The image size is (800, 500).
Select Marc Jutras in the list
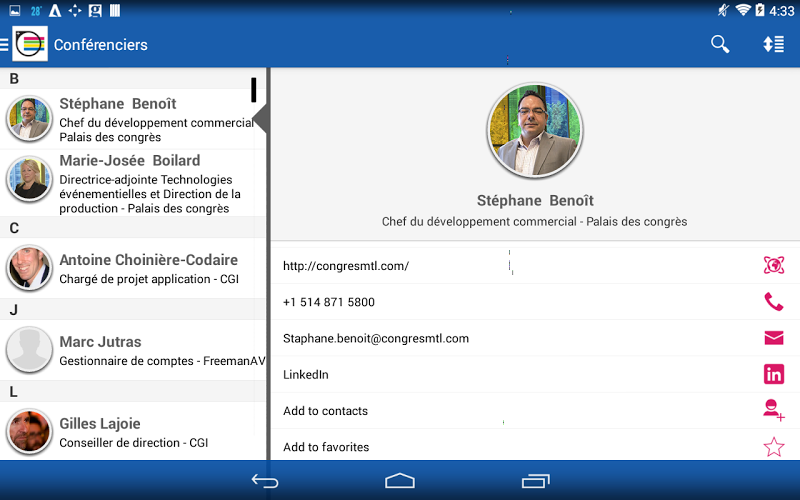133,350
